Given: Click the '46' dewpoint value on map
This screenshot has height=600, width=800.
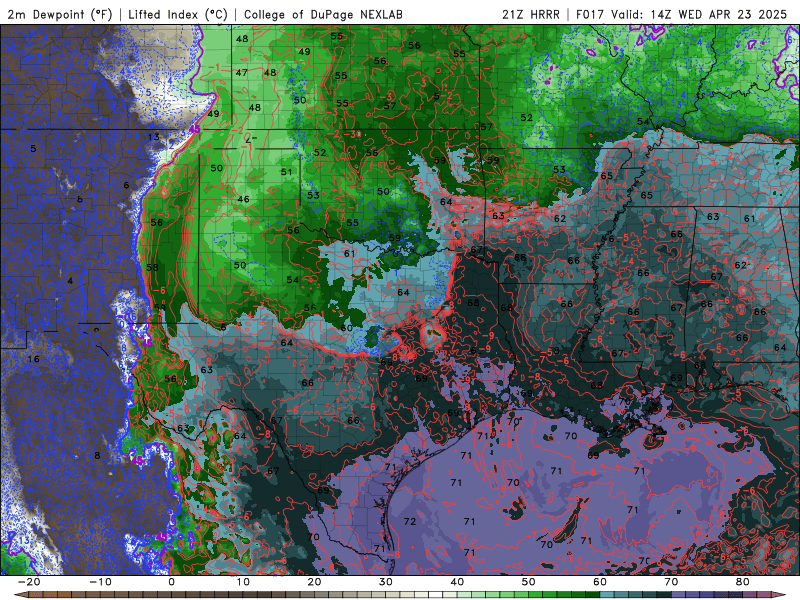Looking at the screenshot, I should pyautogui.click(x=243, y=199).
